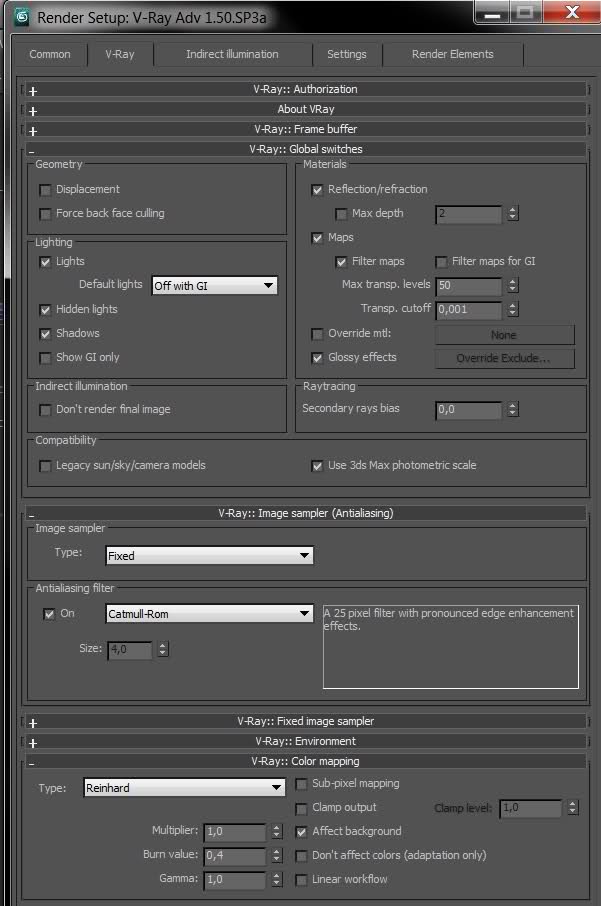Open the Image sampler Type dropdown
601x906 pixels.
210,555
